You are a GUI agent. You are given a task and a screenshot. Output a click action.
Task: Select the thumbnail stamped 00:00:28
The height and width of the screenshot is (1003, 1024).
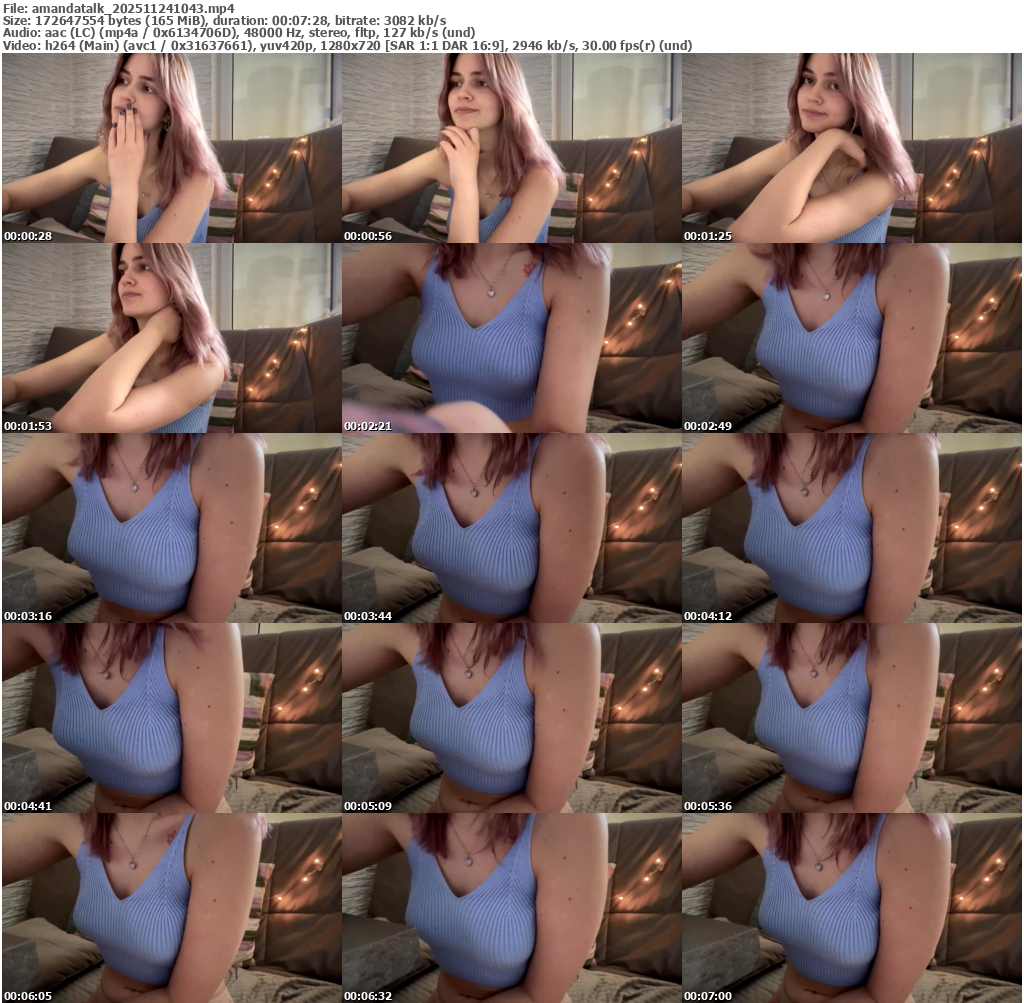coord(172,148)
